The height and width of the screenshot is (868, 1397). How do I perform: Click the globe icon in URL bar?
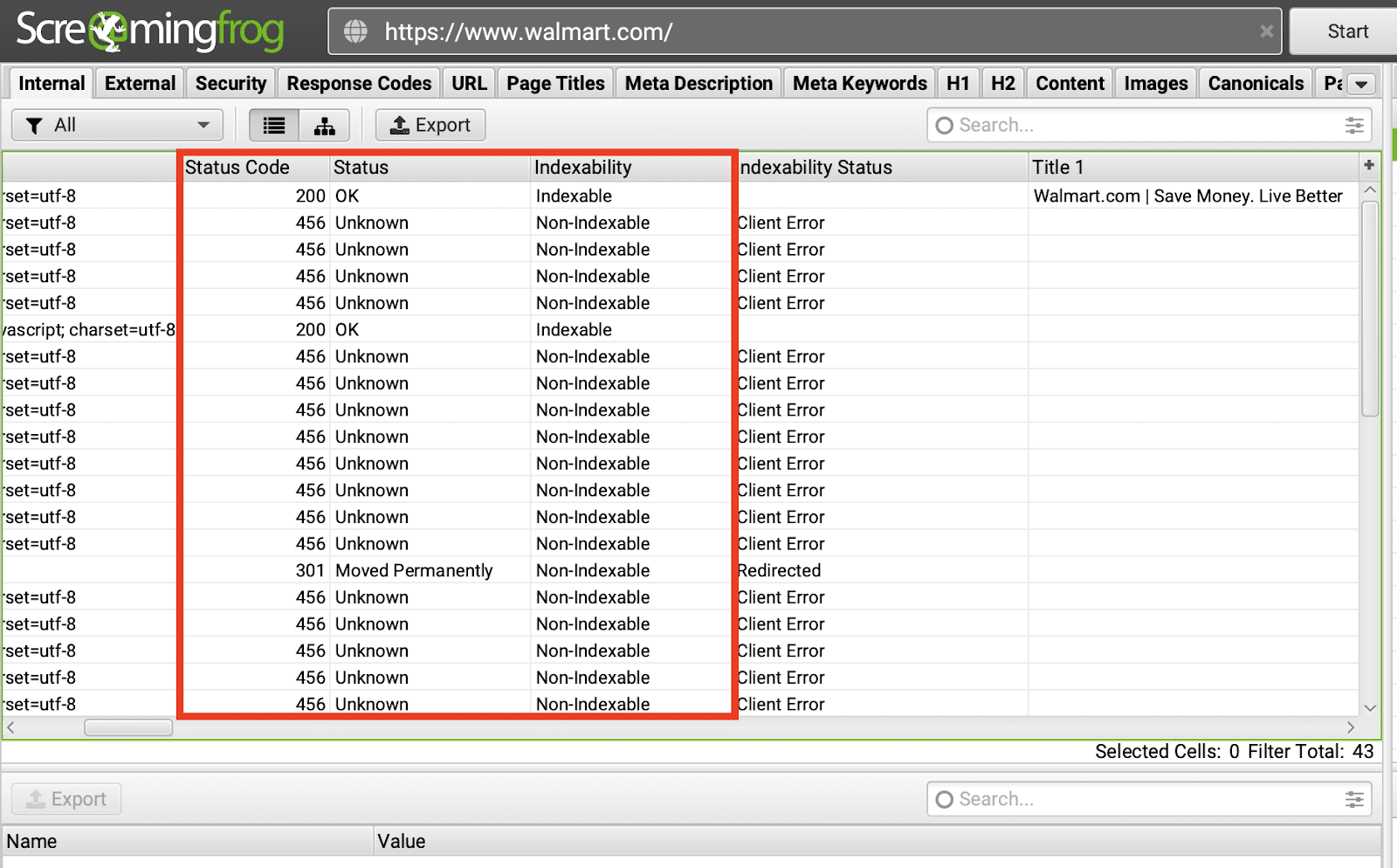[x=355, y=32]
